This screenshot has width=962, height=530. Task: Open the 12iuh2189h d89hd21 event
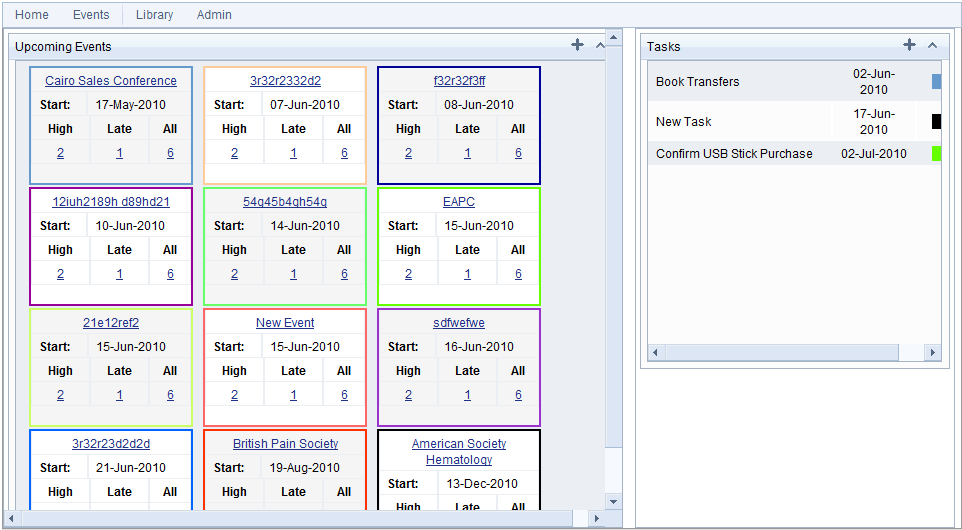point(111,202)
